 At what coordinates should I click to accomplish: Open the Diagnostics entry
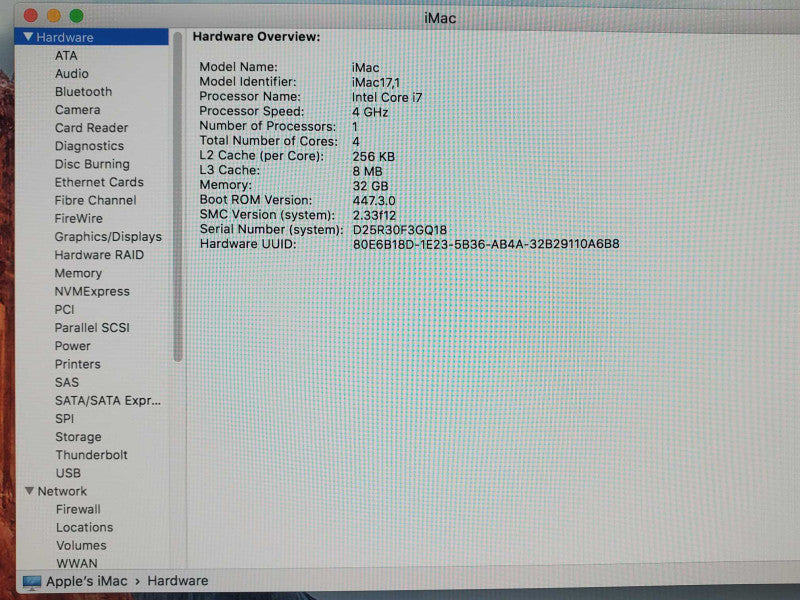point(90,146)
